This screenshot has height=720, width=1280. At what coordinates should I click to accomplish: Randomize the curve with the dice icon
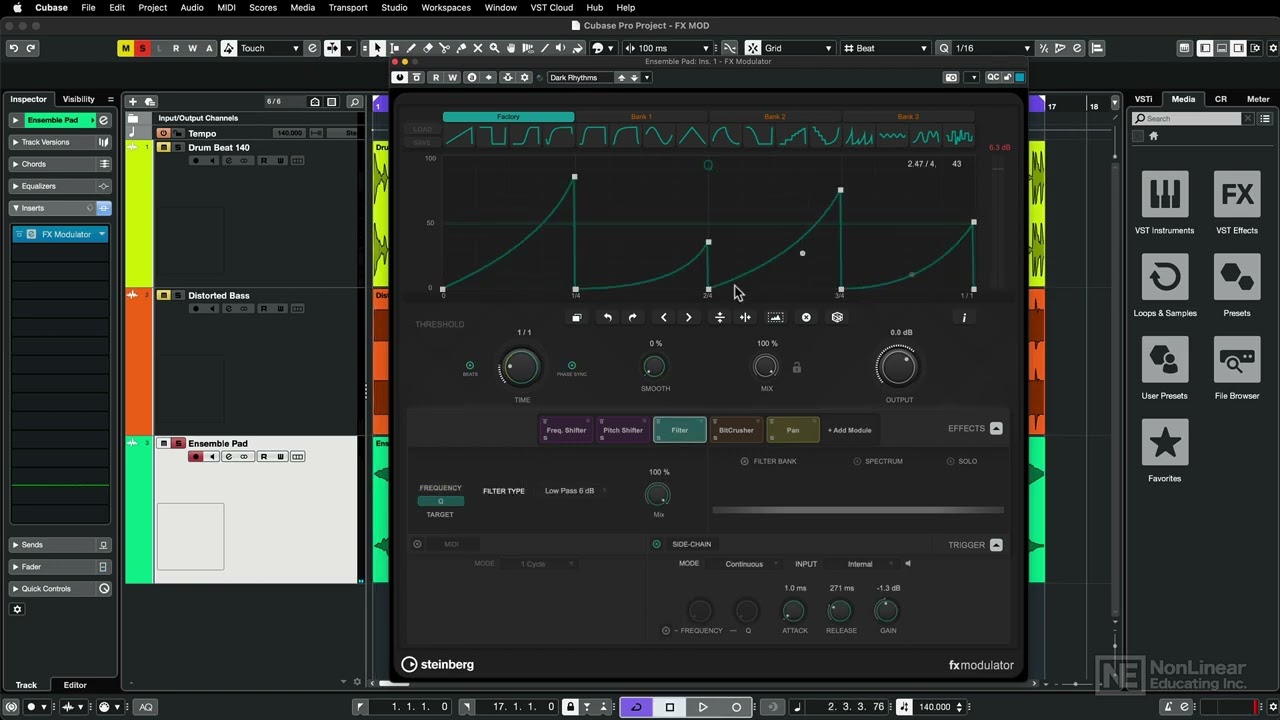837,317
